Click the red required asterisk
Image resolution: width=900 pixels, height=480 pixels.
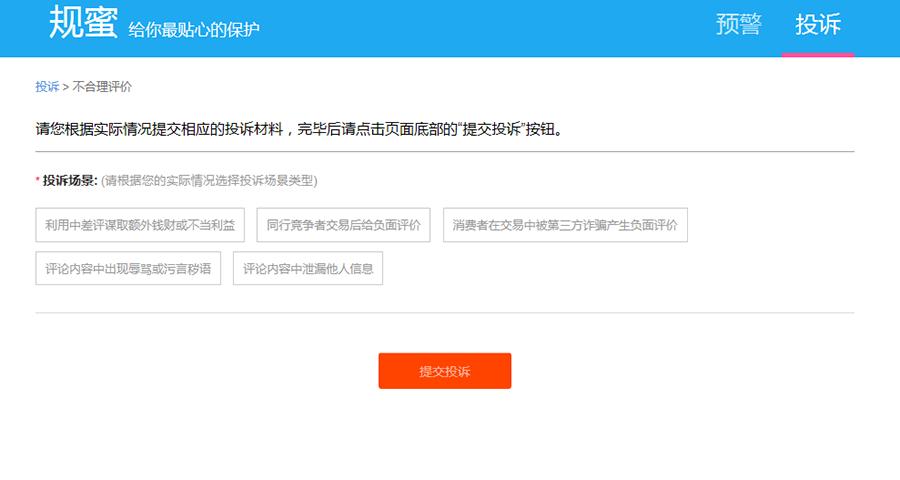(x=38, y=181)
